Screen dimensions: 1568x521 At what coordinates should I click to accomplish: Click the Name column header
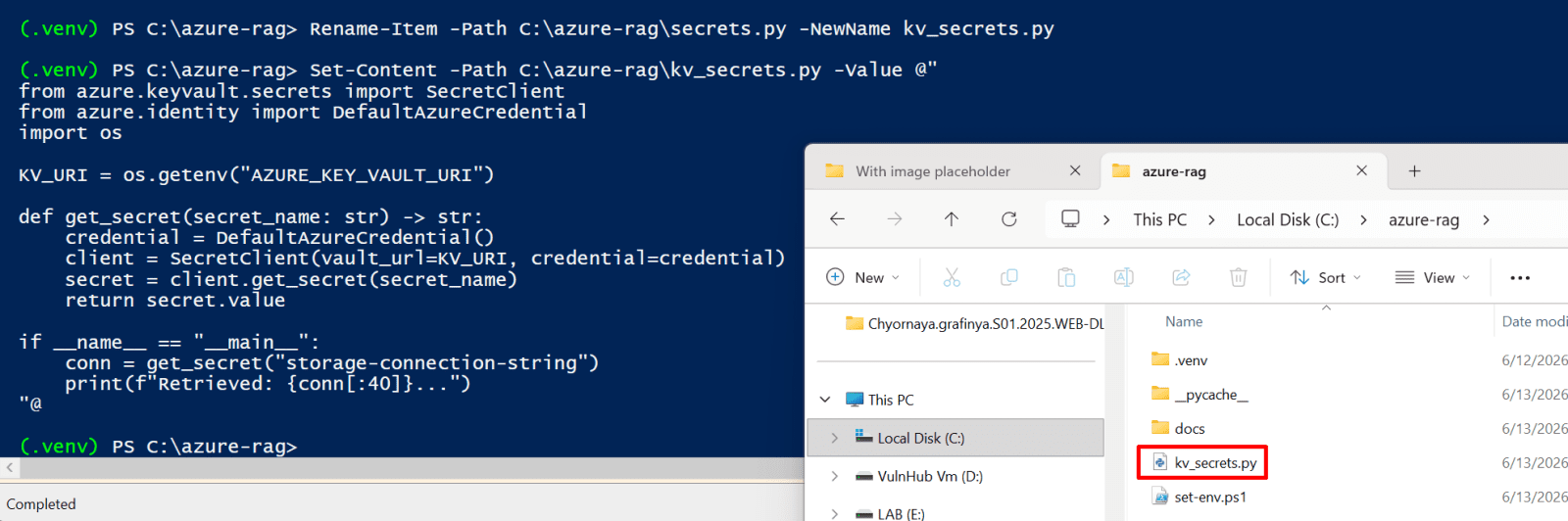1184,321
